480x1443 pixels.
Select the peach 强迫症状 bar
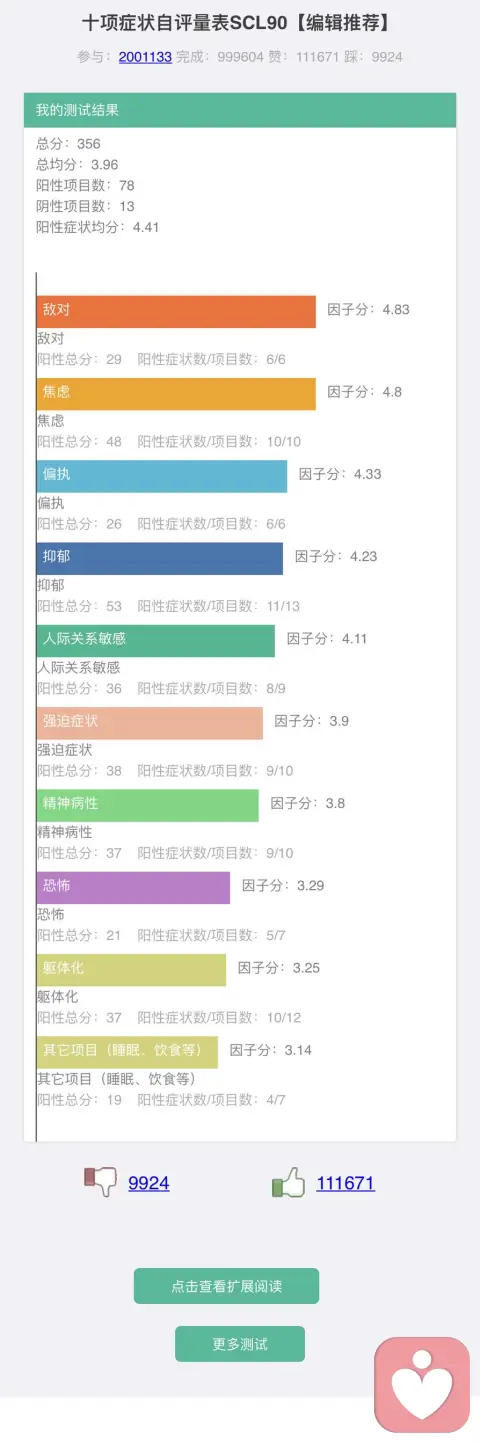150,722
